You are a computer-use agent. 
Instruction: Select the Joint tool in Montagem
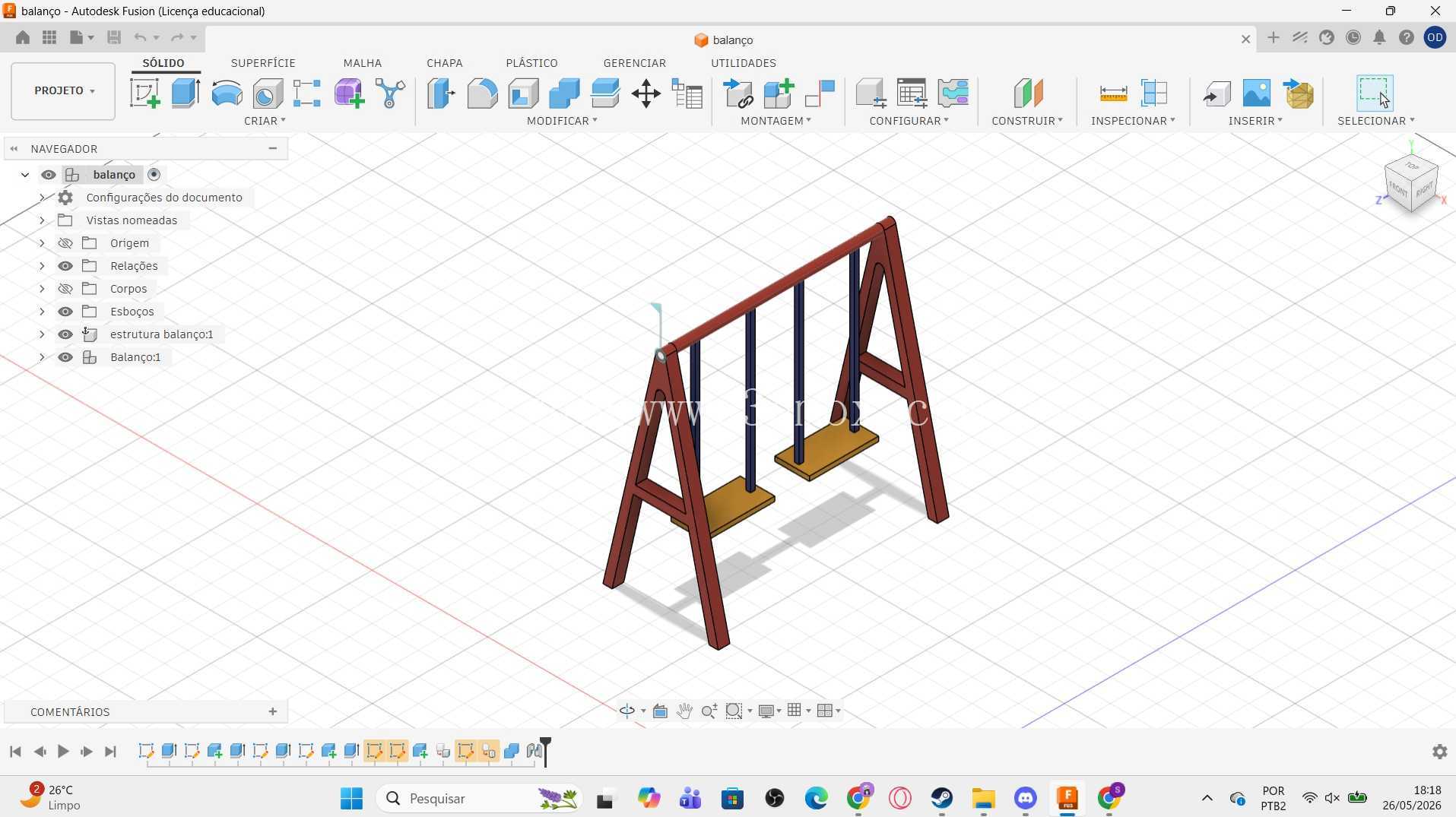pyautogui.click(x=820, y=93)
